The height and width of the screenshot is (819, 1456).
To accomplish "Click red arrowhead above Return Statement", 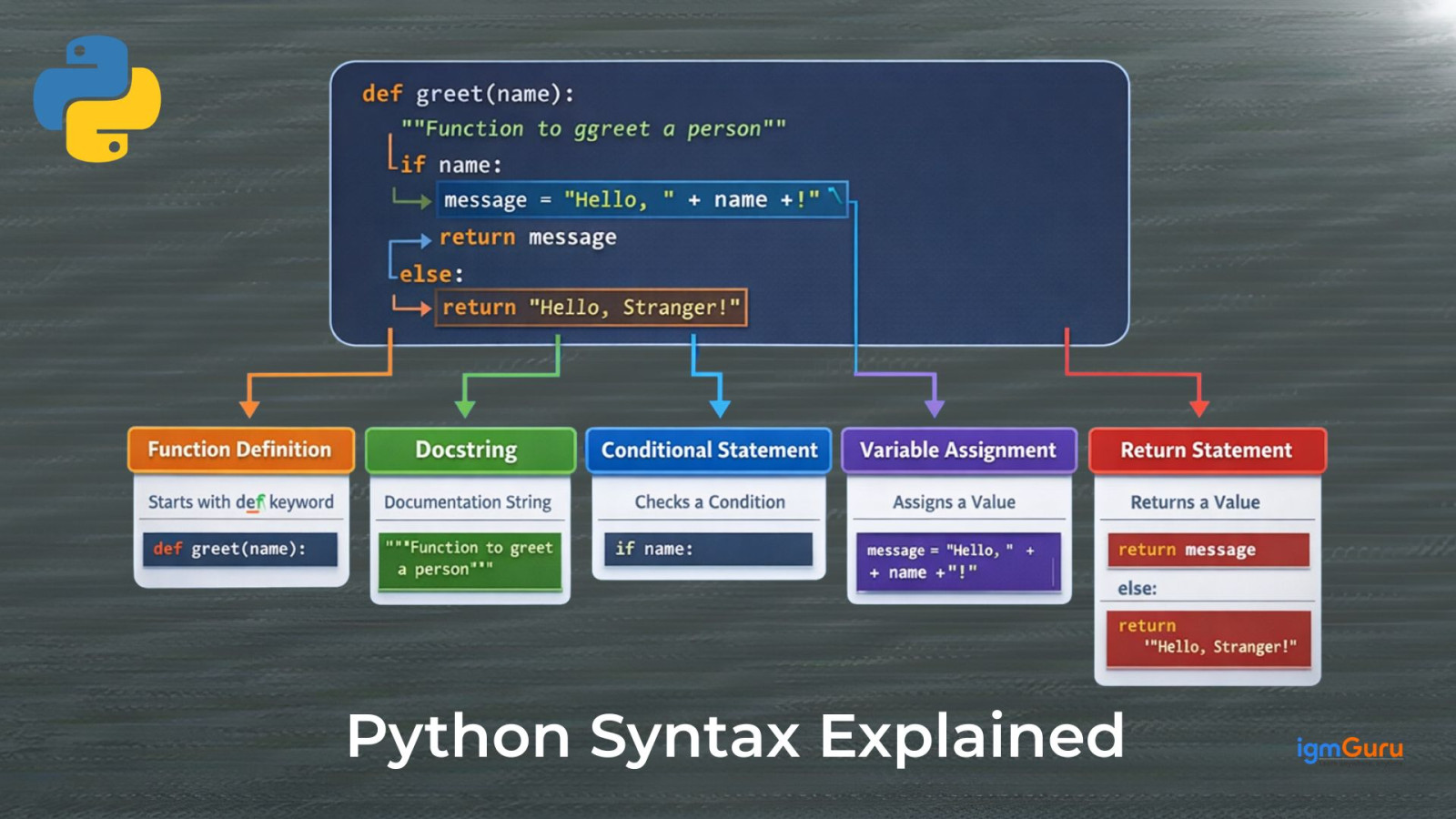I will pos(1198,408).
